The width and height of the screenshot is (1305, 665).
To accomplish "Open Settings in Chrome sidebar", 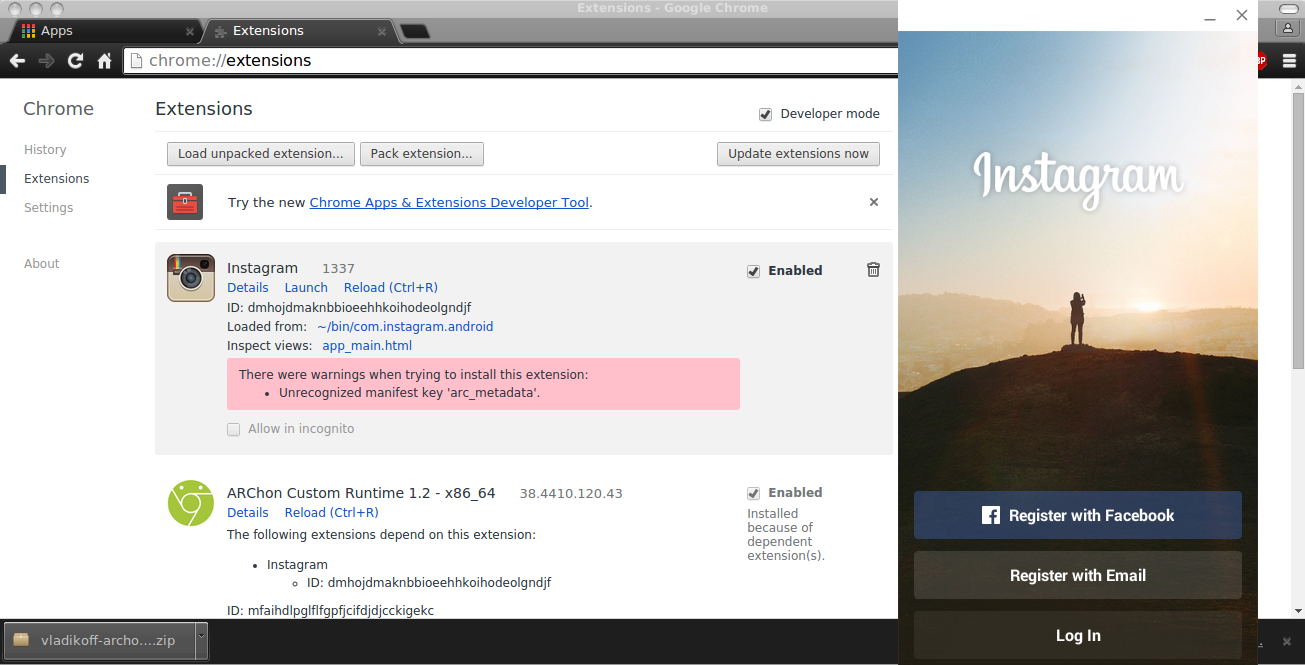I will (49, 208).
